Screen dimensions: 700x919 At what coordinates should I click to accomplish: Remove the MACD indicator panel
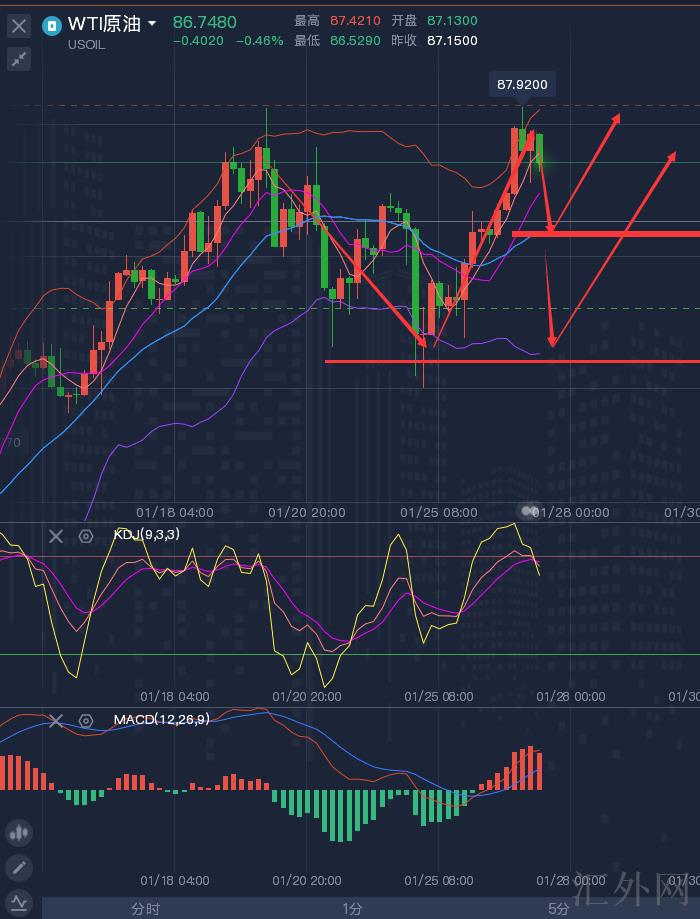click(x=56, y=720)
